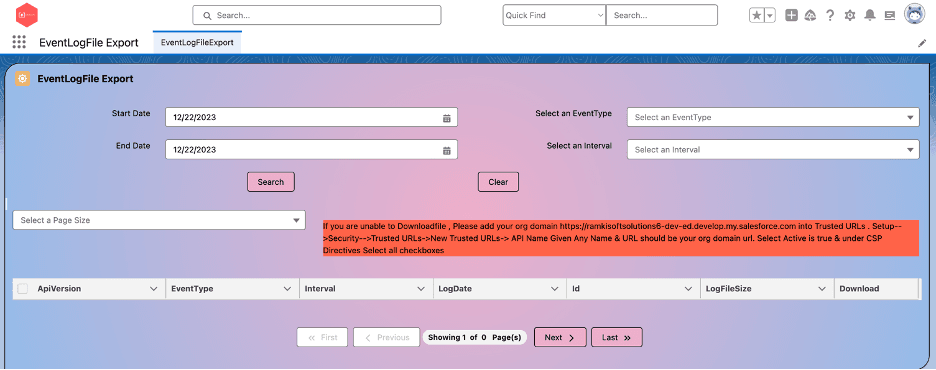Viewport: 936px width, 370px height.
Task: Switch to the EventLogFileExport tab
Action: click(197, 42)
